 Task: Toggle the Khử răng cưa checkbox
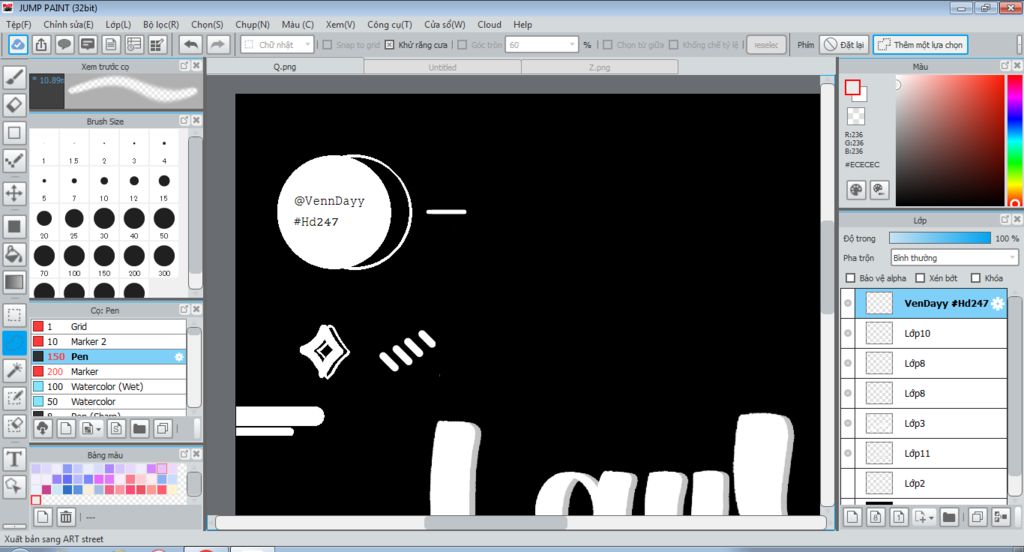(x=389, y=44)
